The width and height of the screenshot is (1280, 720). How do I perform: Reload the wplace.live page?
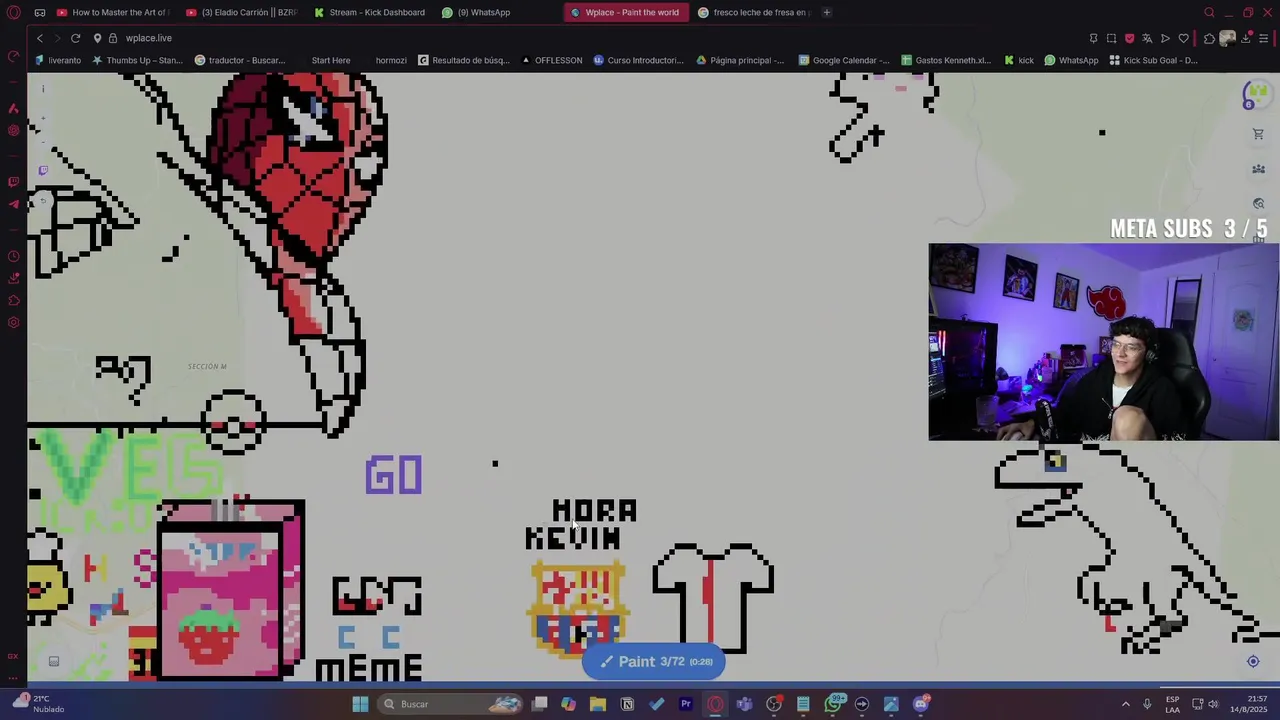click(x=75, y=38)
